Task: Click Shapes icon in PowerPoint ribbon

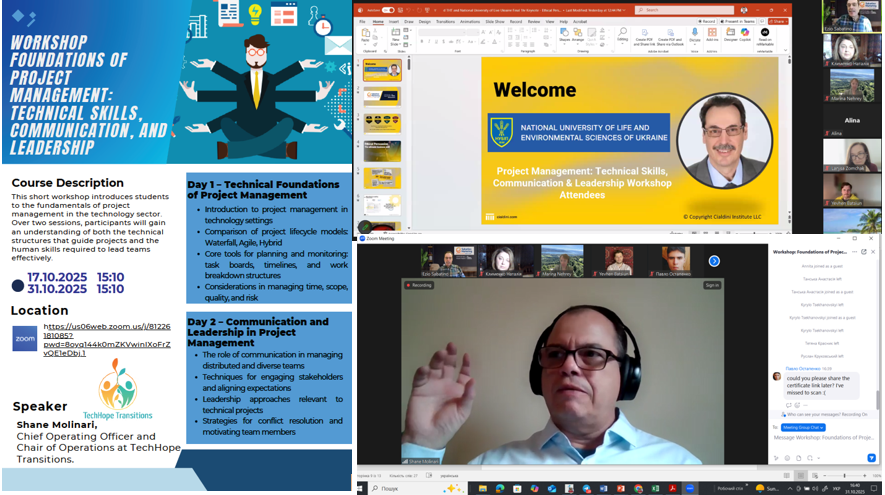Action: 564,35
